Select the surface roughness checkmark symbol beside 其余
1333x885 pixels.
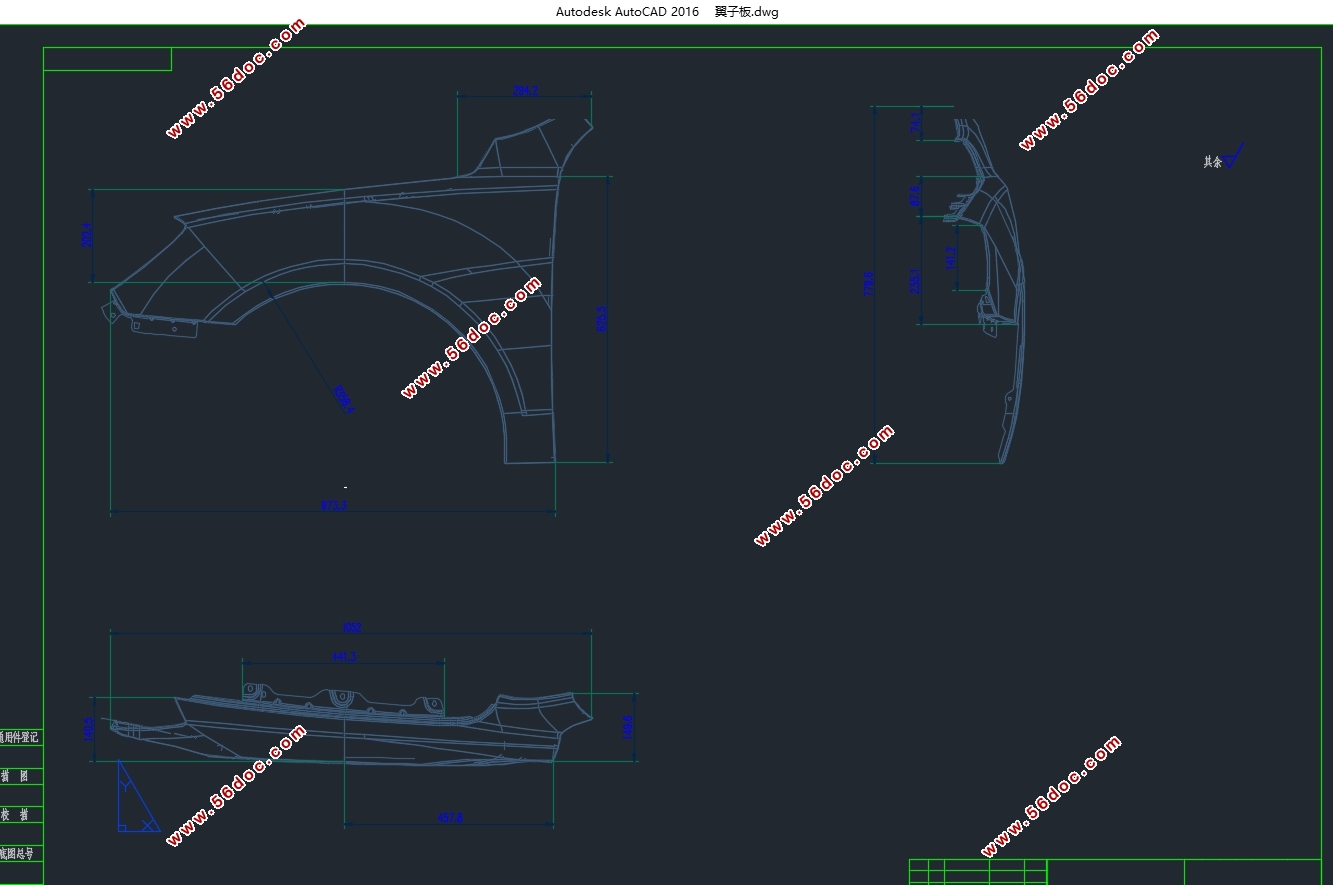point(1234,155)
